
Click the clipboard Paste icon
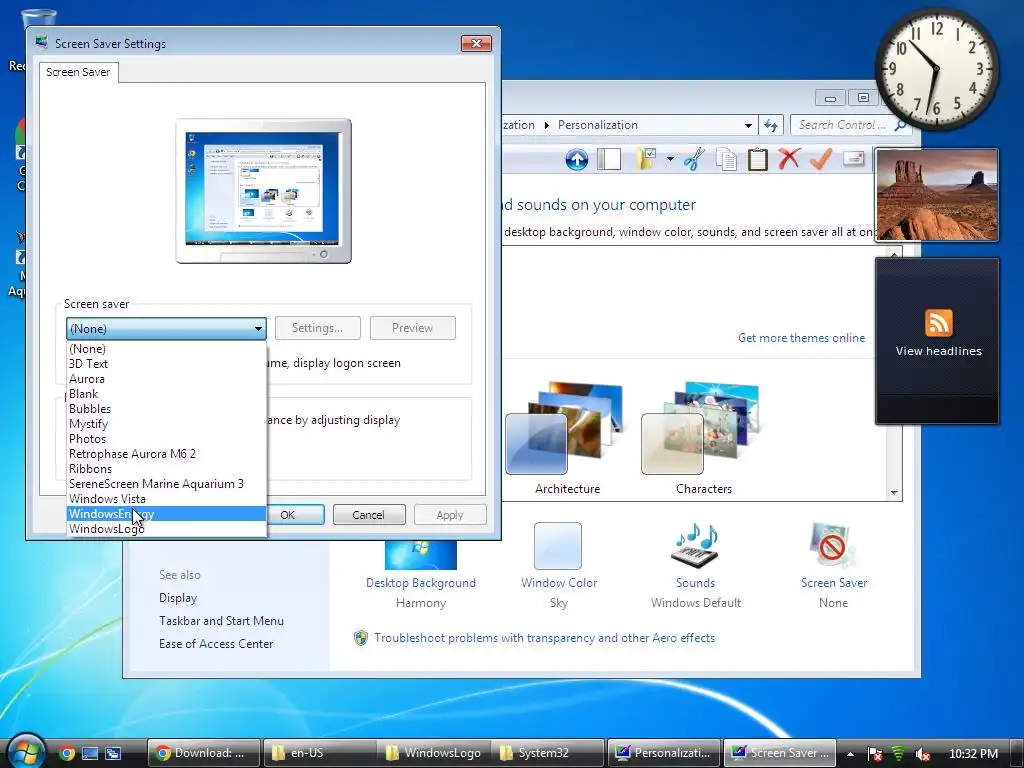click(758, 159)
